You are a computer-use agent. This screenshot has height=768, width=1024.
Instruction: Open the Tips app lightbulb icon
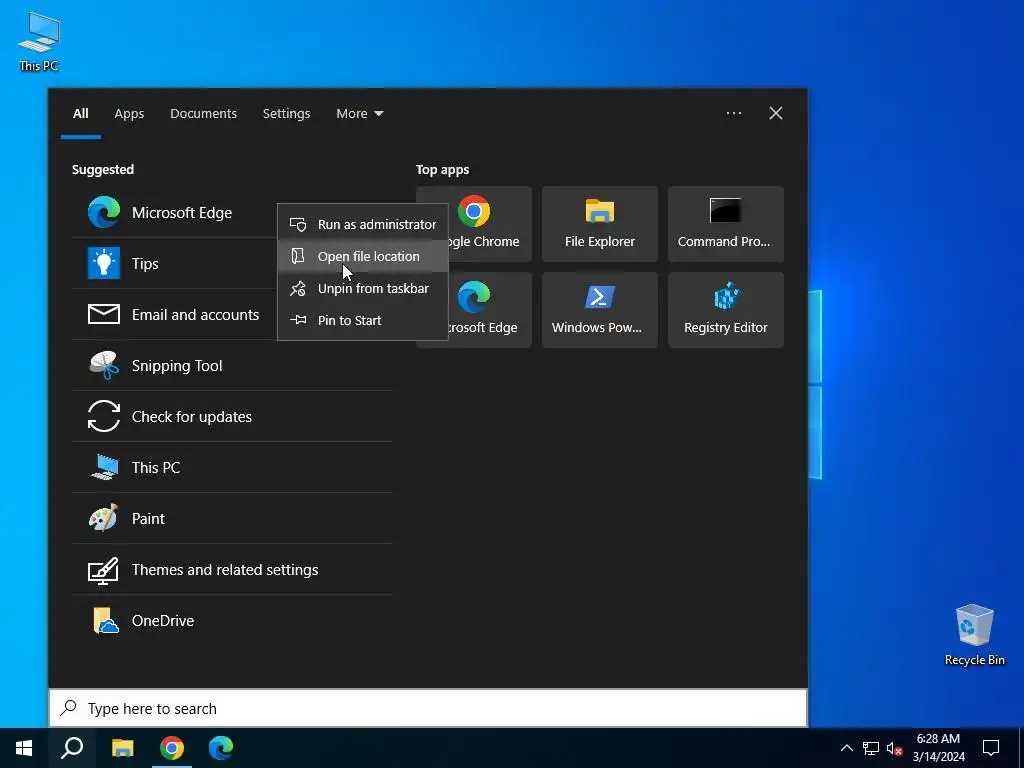(104, 263)
